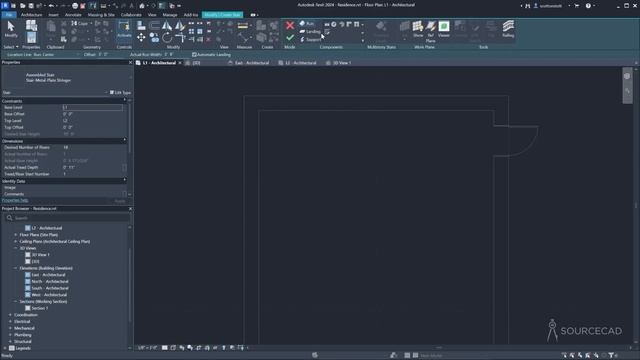Open the File menu tab
The image size is (640, 360).
pyautogui.click(x=9, y=15)
